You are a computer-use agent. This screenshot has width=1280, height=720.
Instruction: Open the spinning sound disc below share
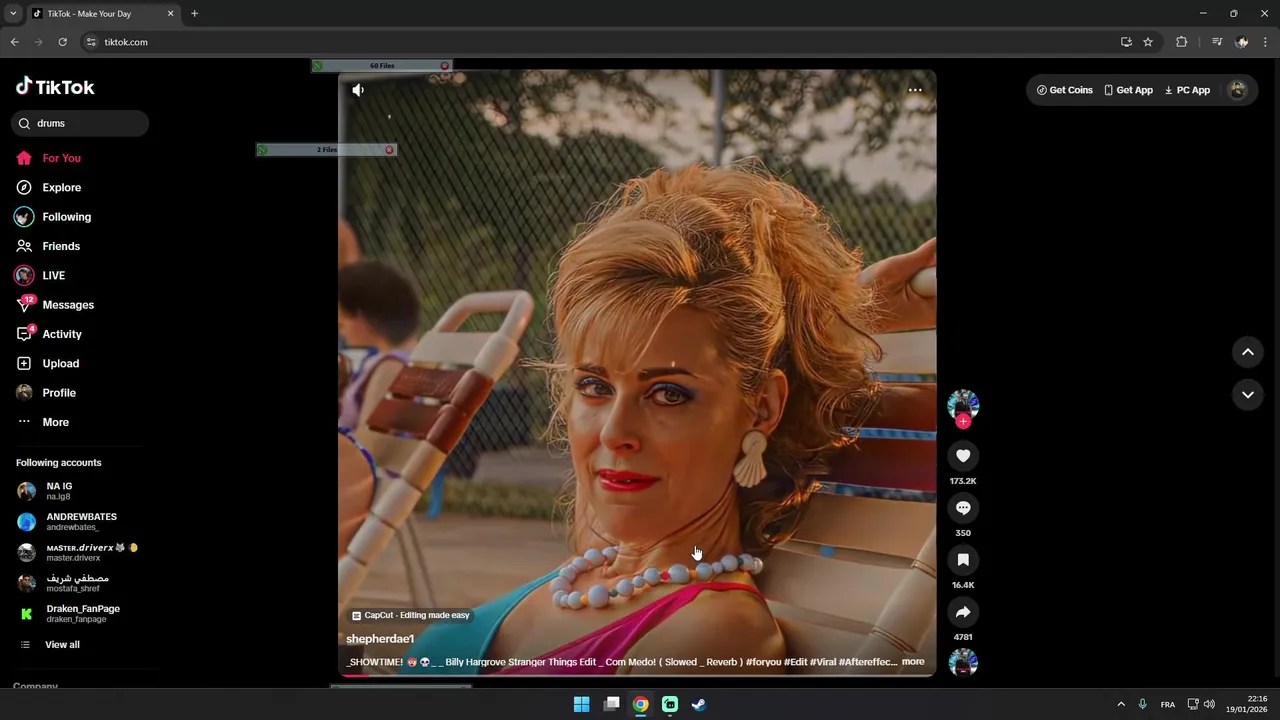click(x=963, y=662)
